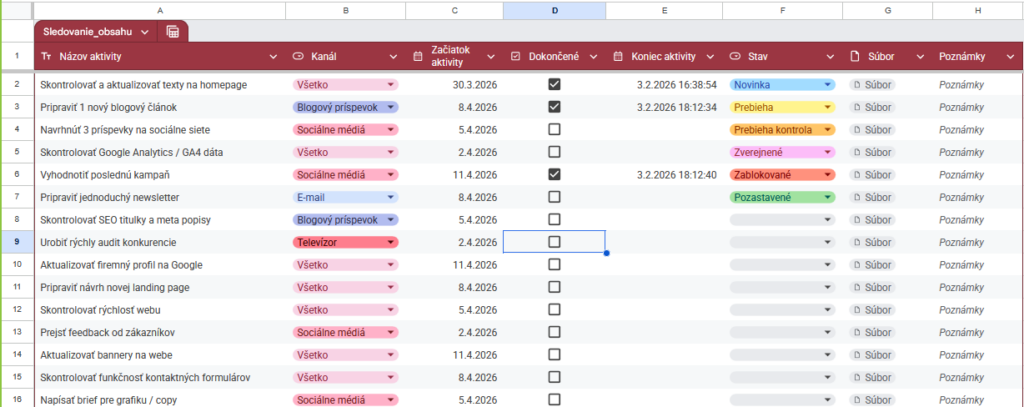
Task: Select date cell 3.2.2026 18:12:40
Action: pos(664,175)
